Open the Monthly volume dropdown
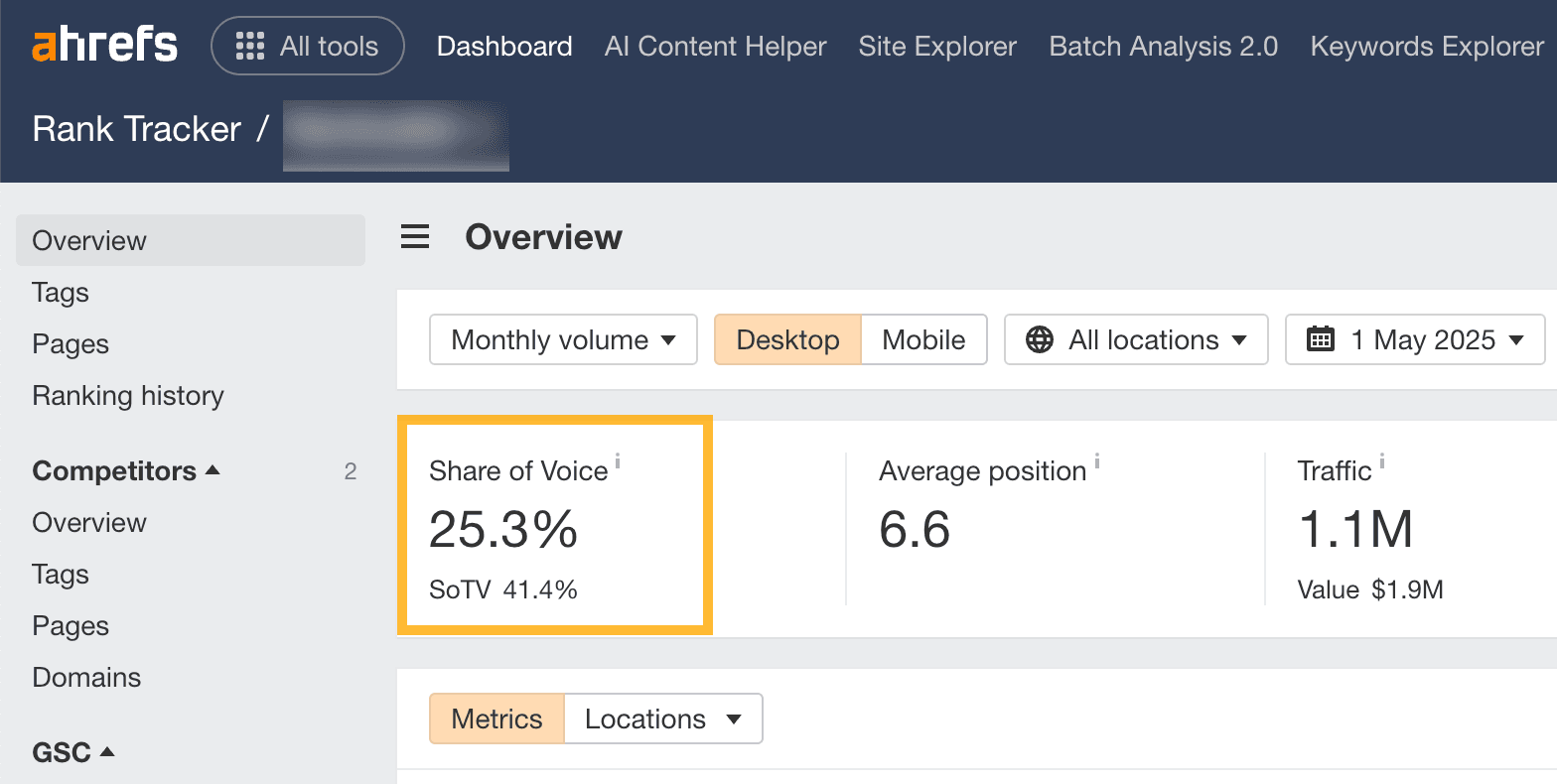This screenshot has height=784, width=1557. (x=563, y=340)
